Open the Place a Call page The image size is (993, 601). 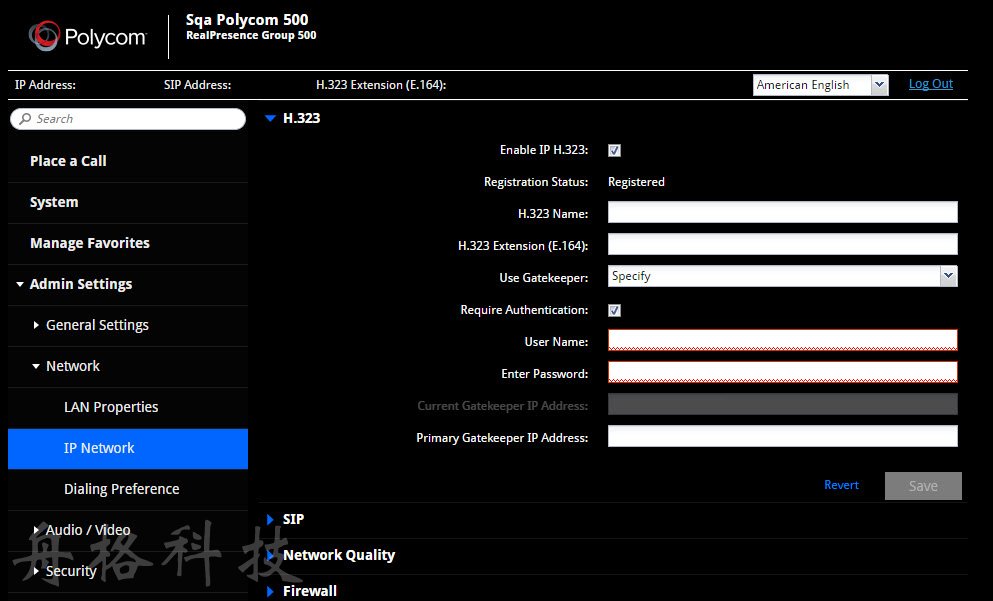click(128, 161)
